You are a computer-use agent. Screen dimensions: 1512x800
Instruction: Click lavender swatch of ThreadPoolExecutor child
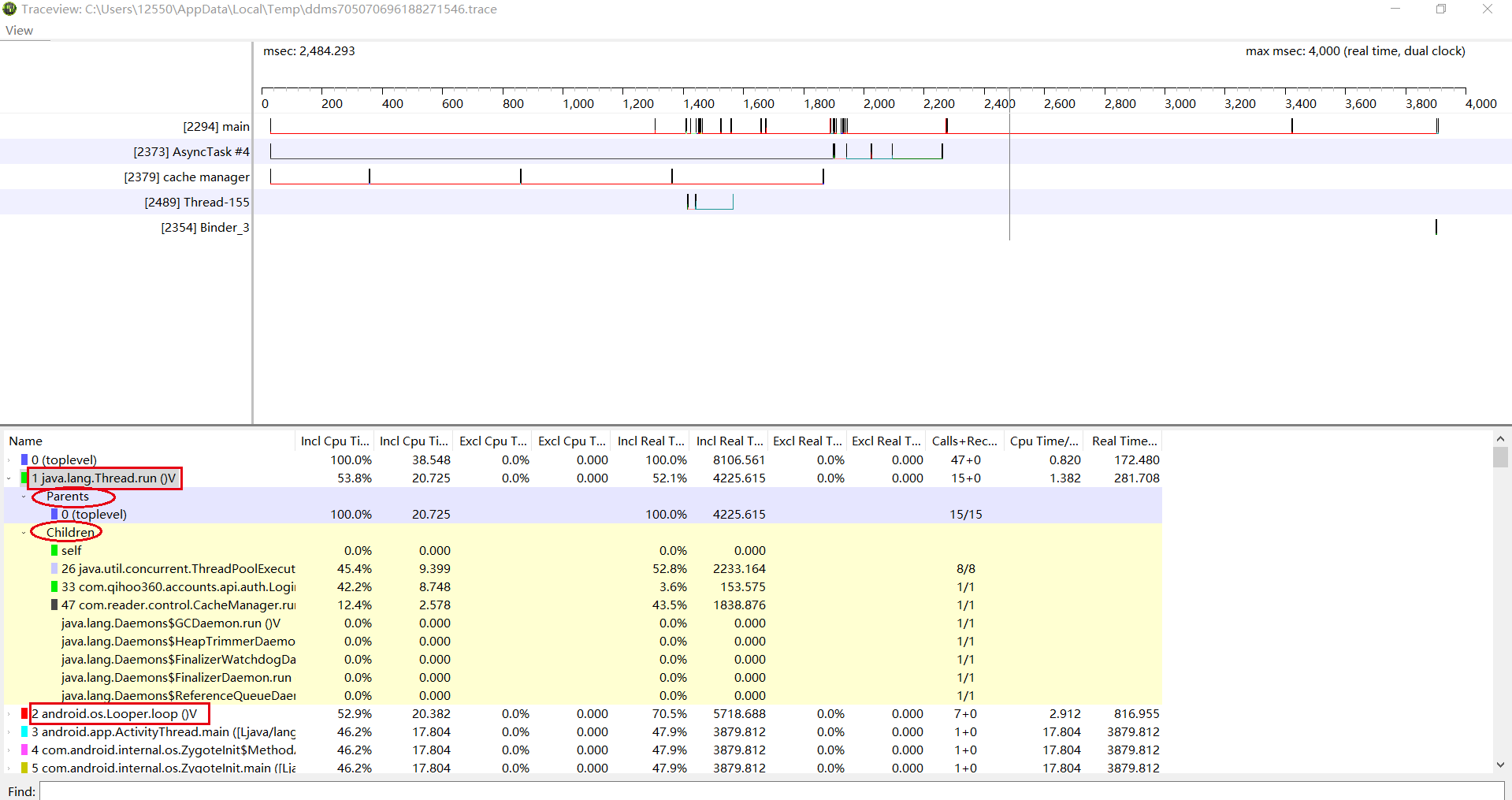[54, 568]
